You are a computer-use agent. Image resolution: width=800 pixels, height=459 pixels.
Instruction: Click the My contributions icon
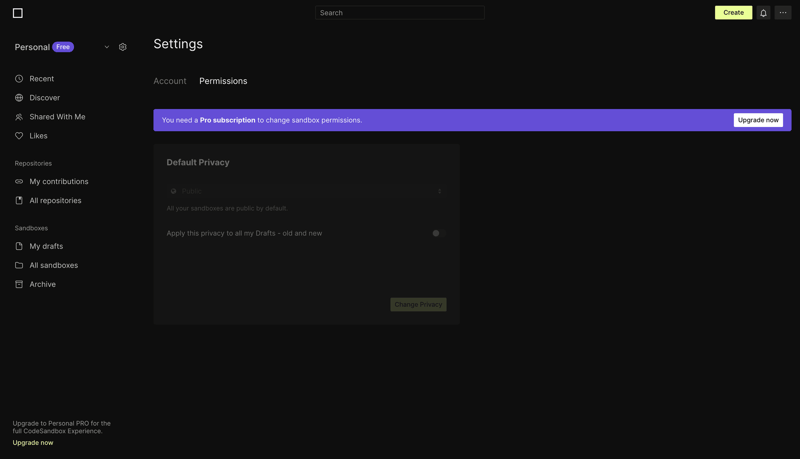19,182
